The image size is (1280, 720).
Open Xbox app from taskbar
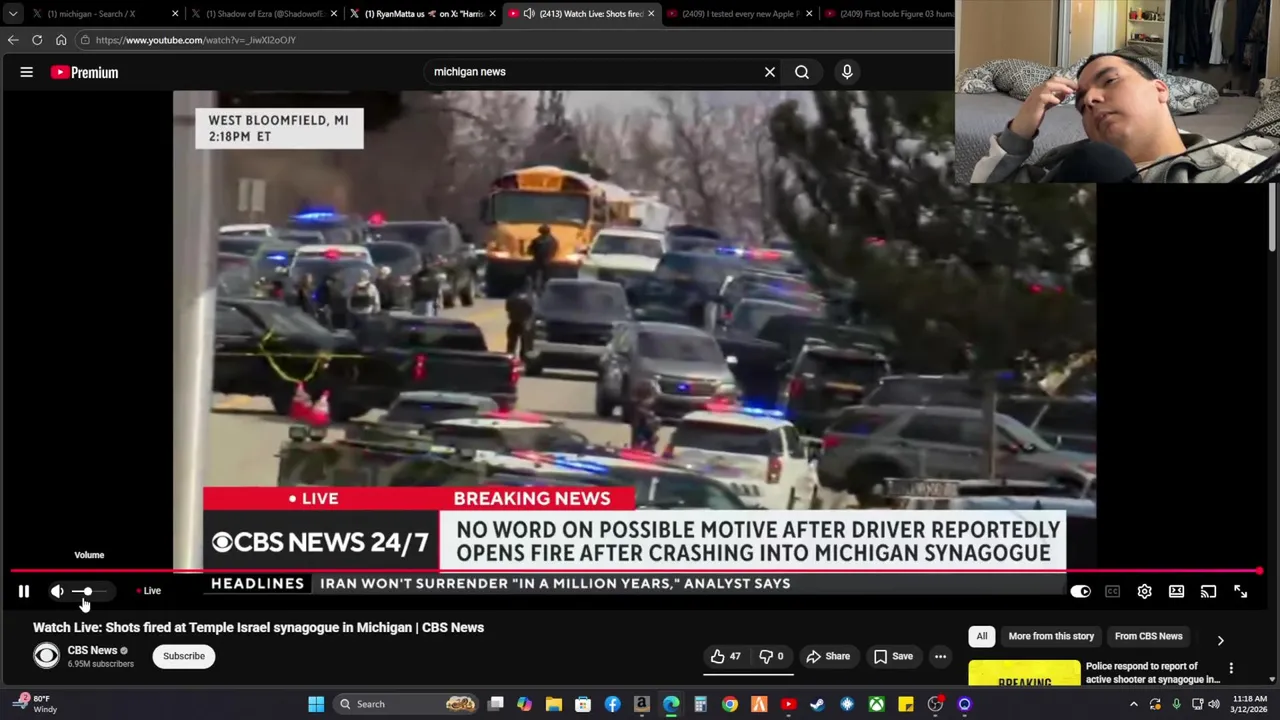point(876,704)
